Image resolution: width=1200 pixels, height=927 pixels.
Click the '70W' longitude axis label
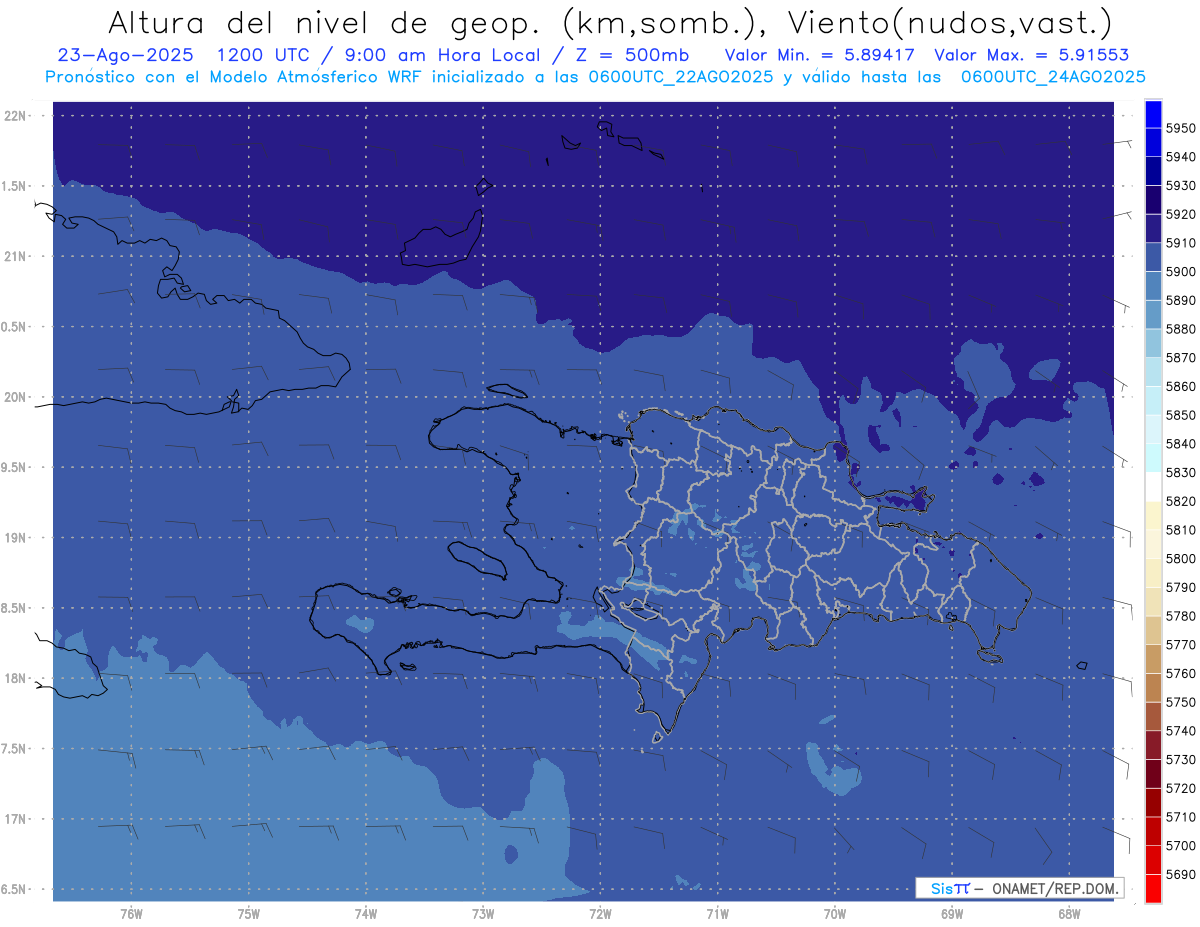click(835, 914)
